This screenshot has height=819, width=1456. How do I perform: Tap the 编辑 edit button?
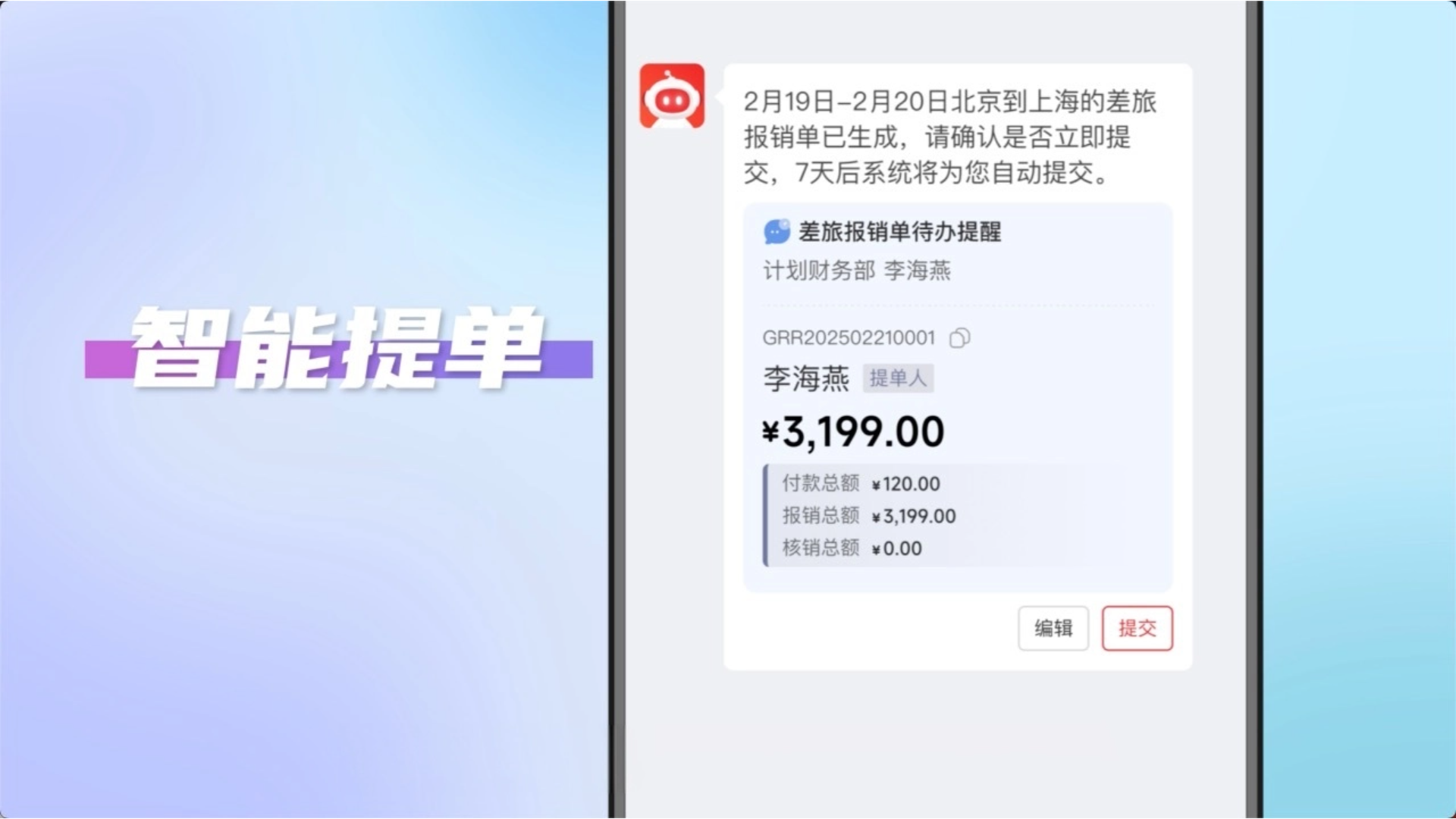click(x=1053, y=628)
